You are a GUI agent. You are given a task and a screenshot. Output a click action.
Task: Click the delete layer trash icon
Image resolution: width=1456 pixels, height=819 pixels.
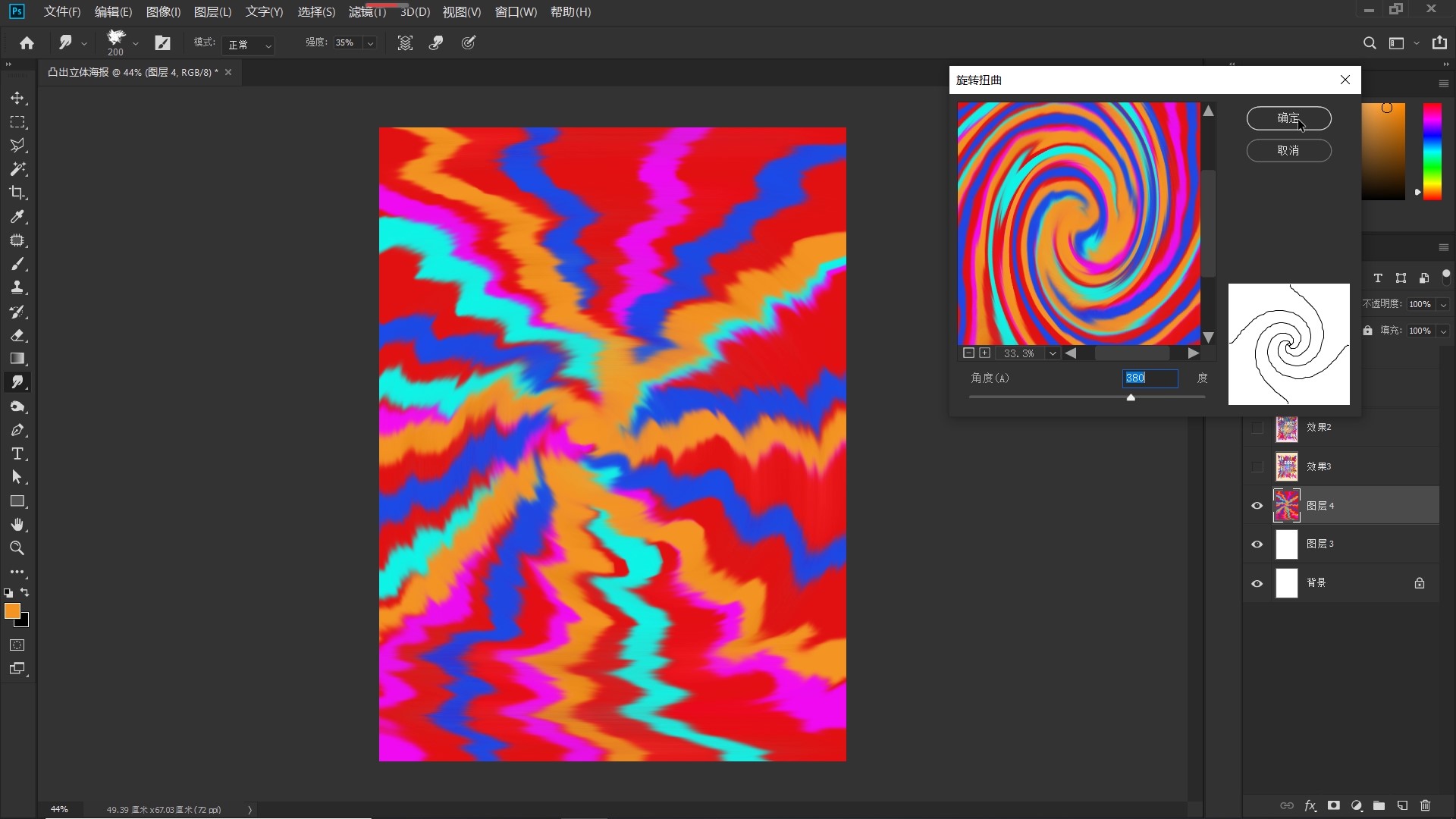point(1425,805)
